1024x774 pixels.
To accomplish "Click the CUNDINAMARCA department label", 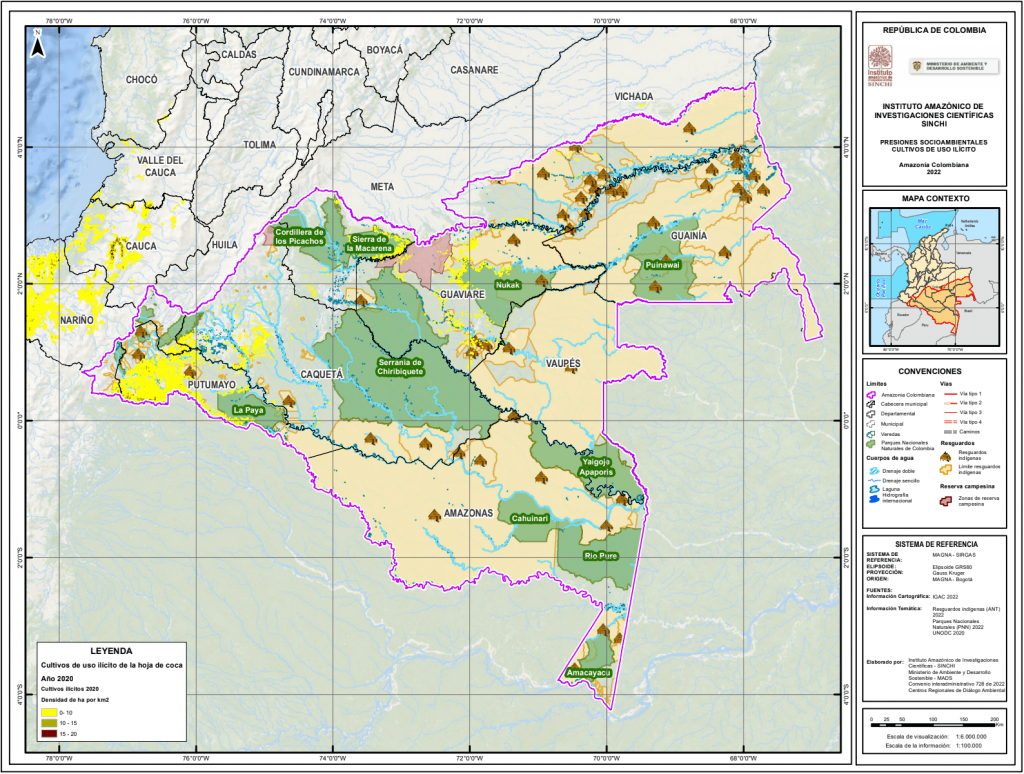I will [324, 72].
